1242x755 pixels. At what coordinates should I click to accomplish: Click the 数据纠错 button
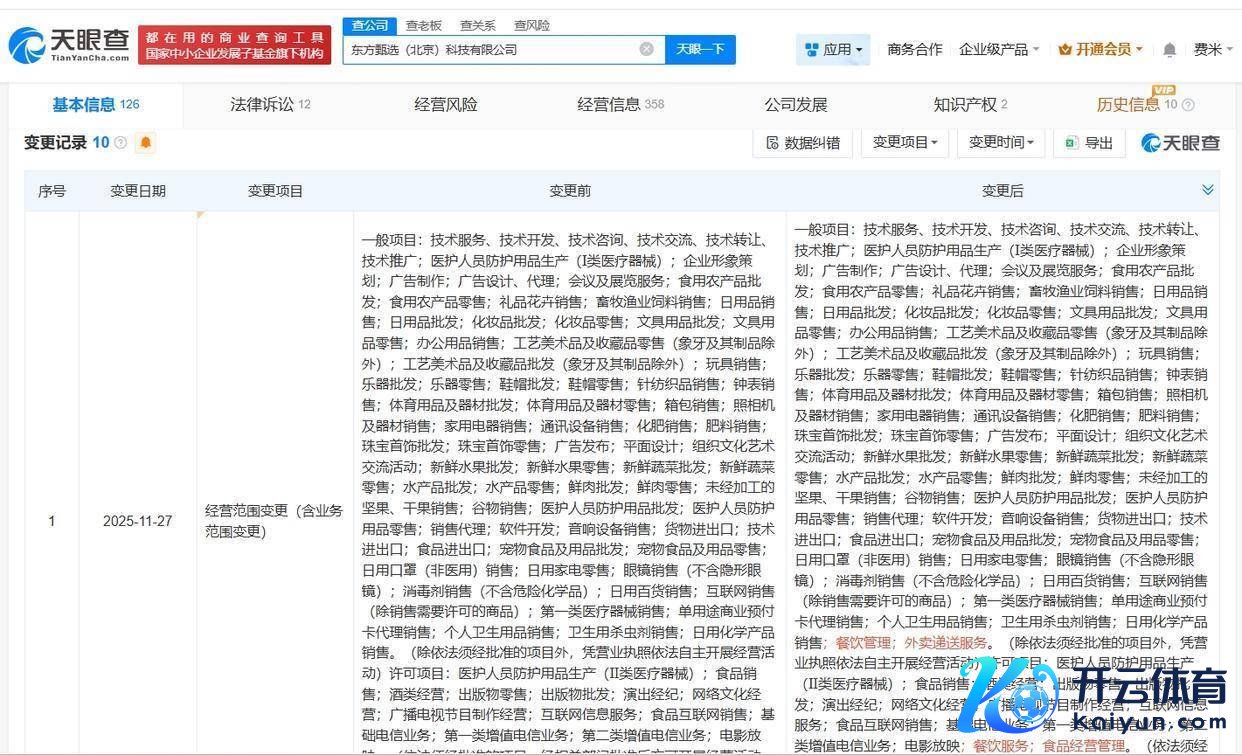point(802,143)
